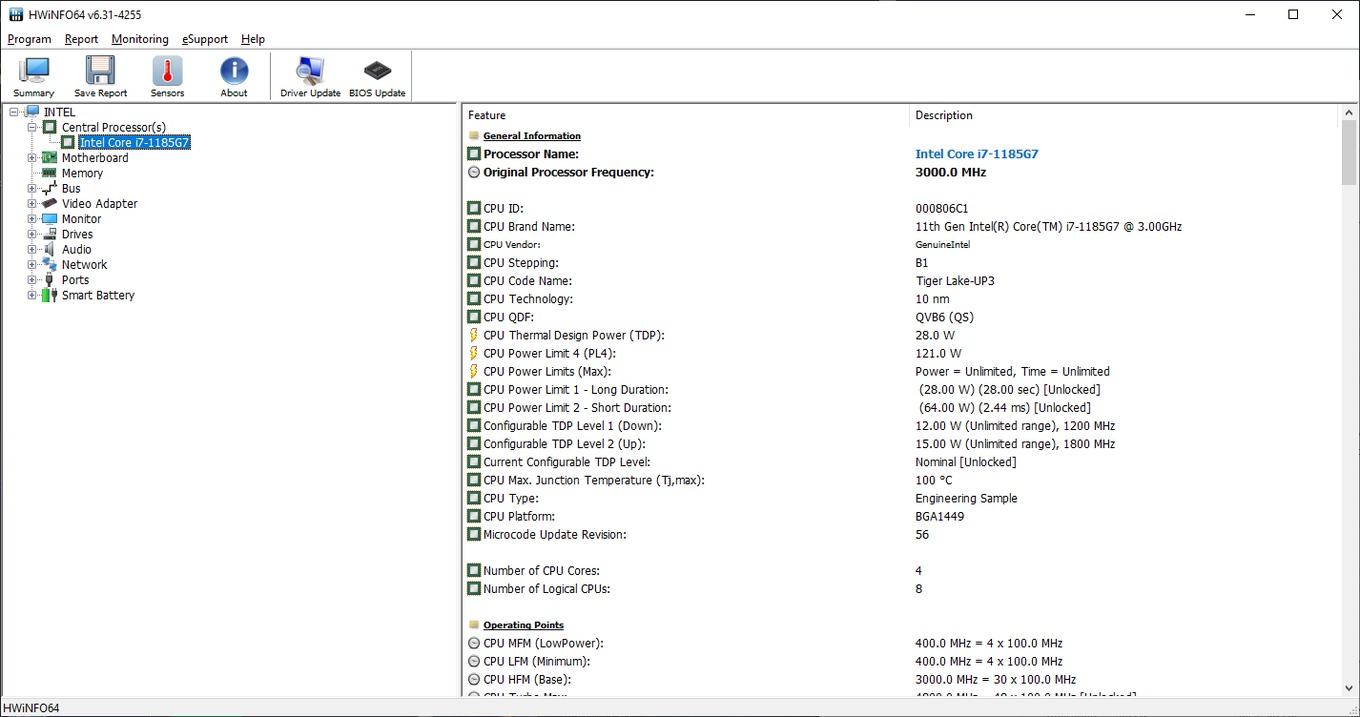Collapse the Central Processor(s) node
The image size is (1360, 717).
[32, 127]
